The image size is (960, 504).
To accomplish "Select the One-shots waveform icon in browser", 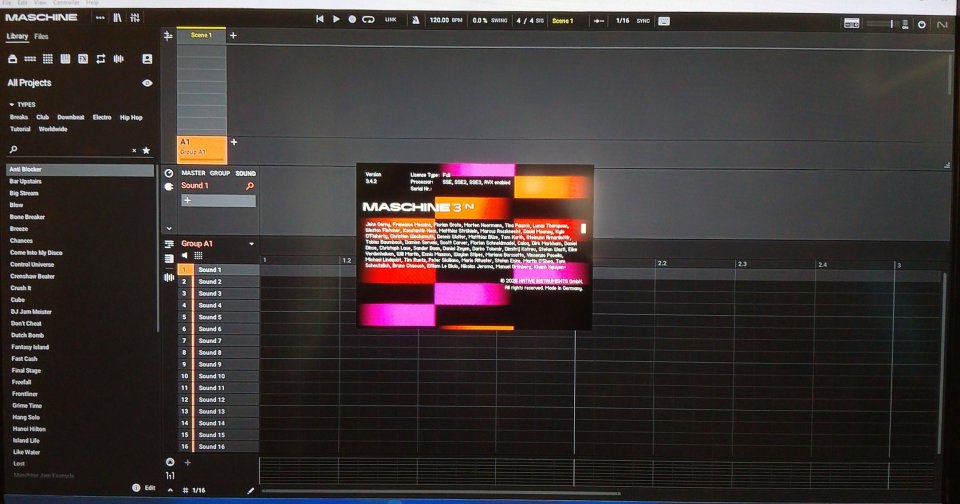I will (x=119, y=59).
